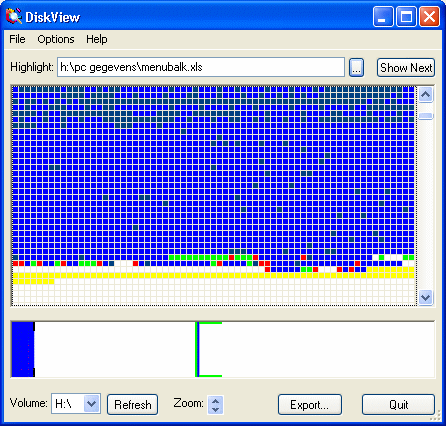446x426 pixels.
Task: Click the green bracket marker in volume overview
Action: pos(208,349)
